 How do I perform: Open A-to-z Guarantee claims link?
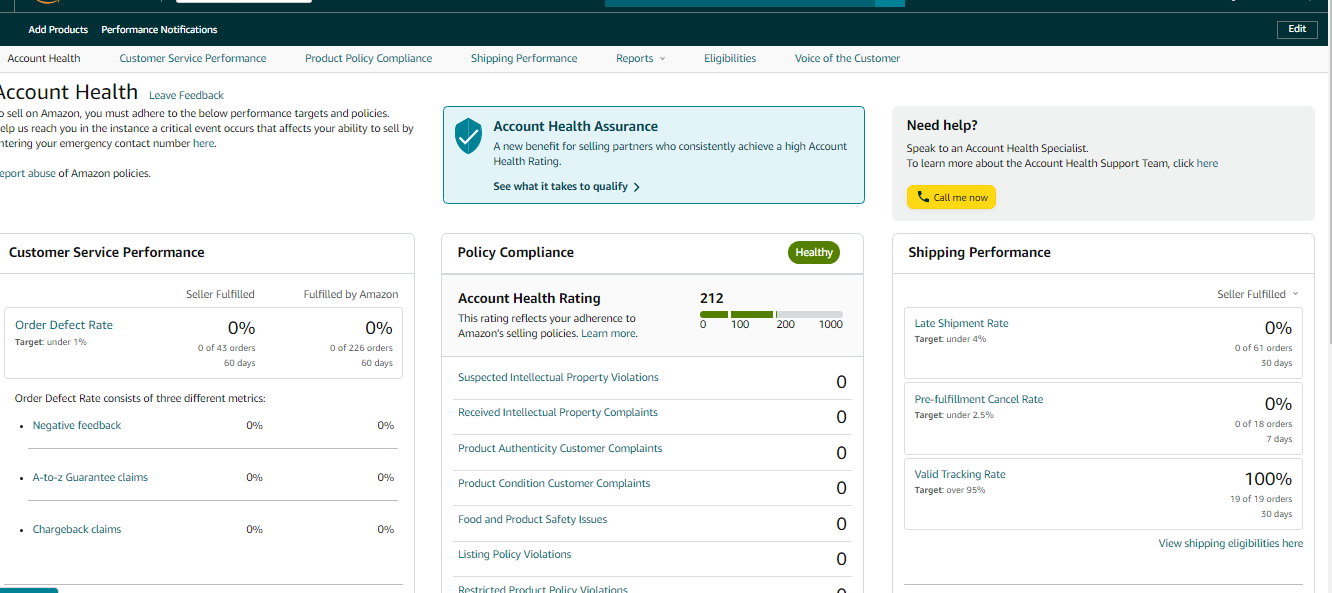(90, 477)
